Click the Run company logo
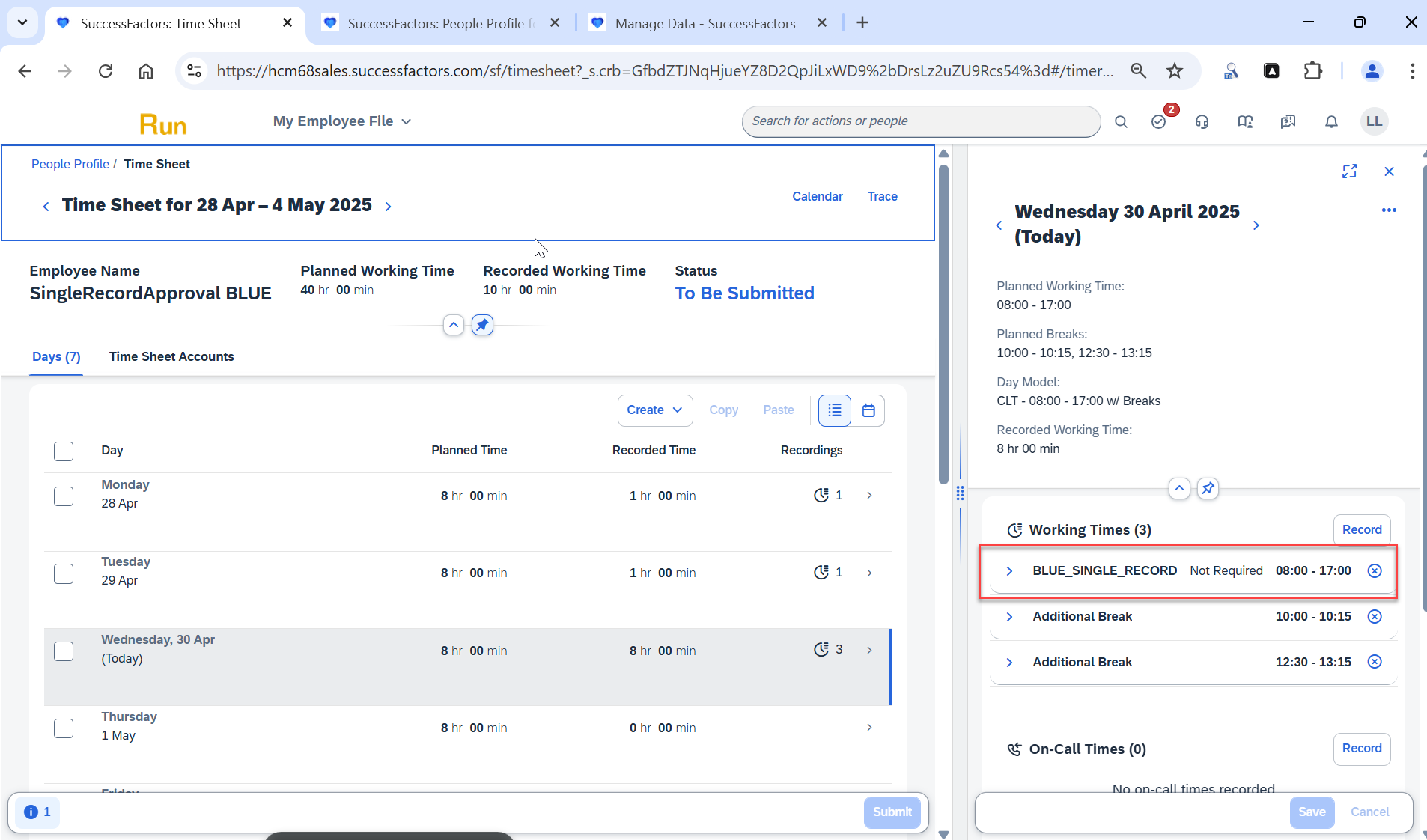1427x840 pixels. click(x=162, y=124)
